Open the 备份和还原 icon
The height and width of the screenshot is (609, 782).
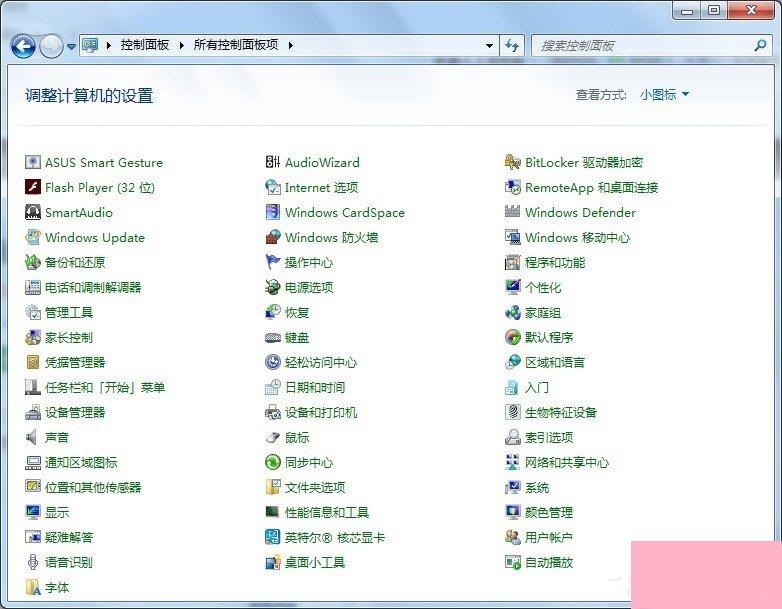click(32, 262)
